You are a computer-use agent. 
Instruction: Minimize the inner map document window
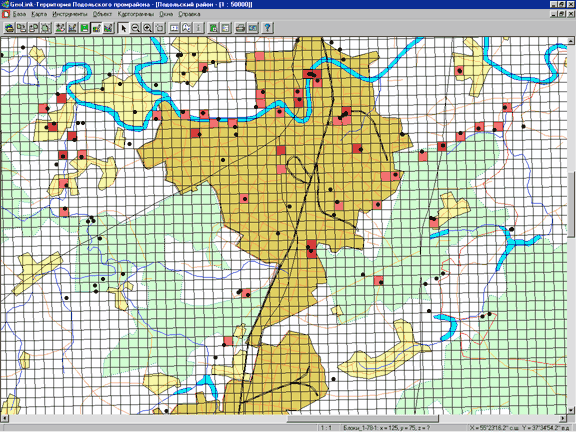pos(554,14)
